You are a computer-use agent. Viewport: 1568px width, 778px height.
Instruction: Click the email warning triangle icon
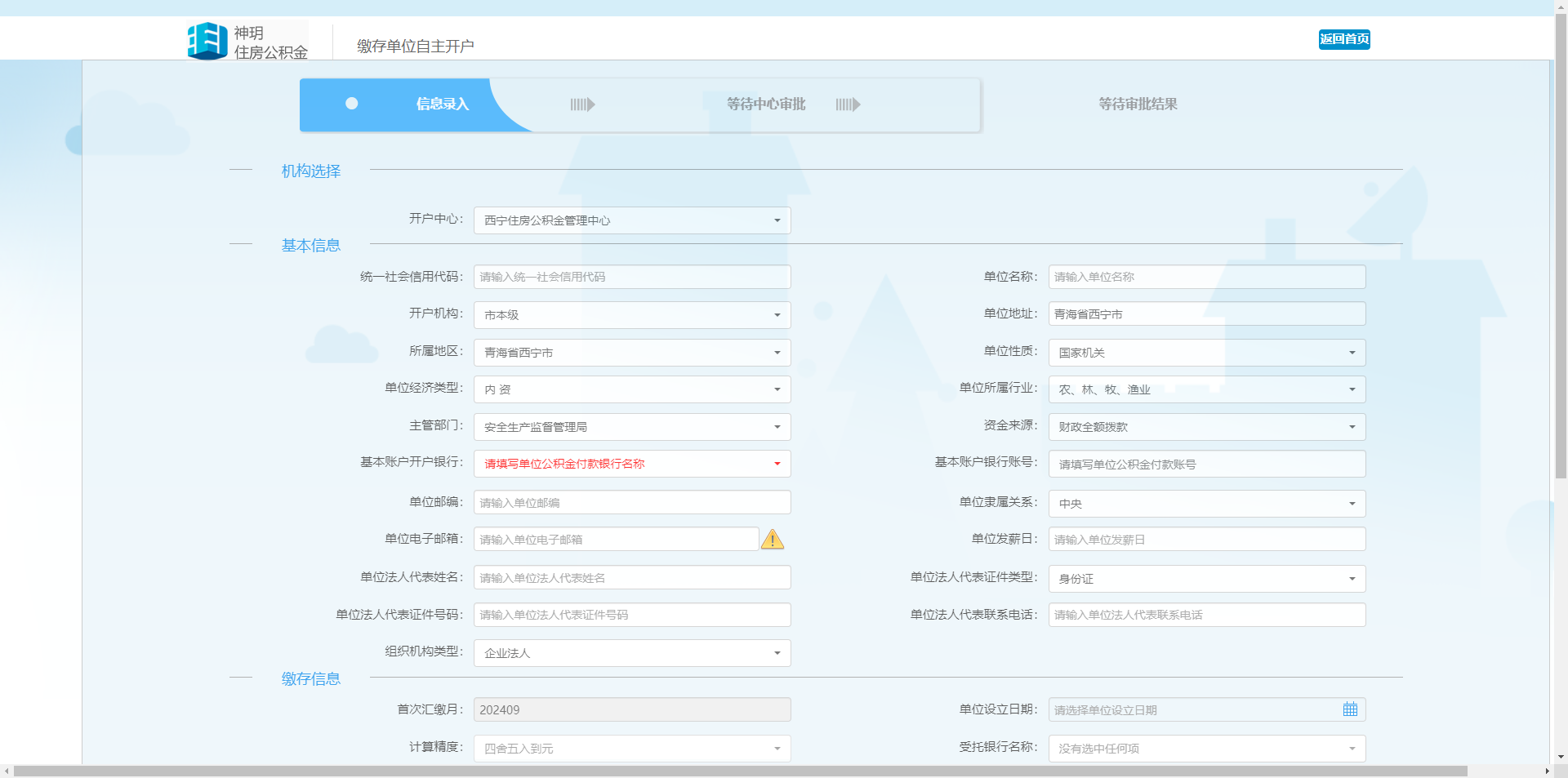pyautogui.click(x=773, y=539)
